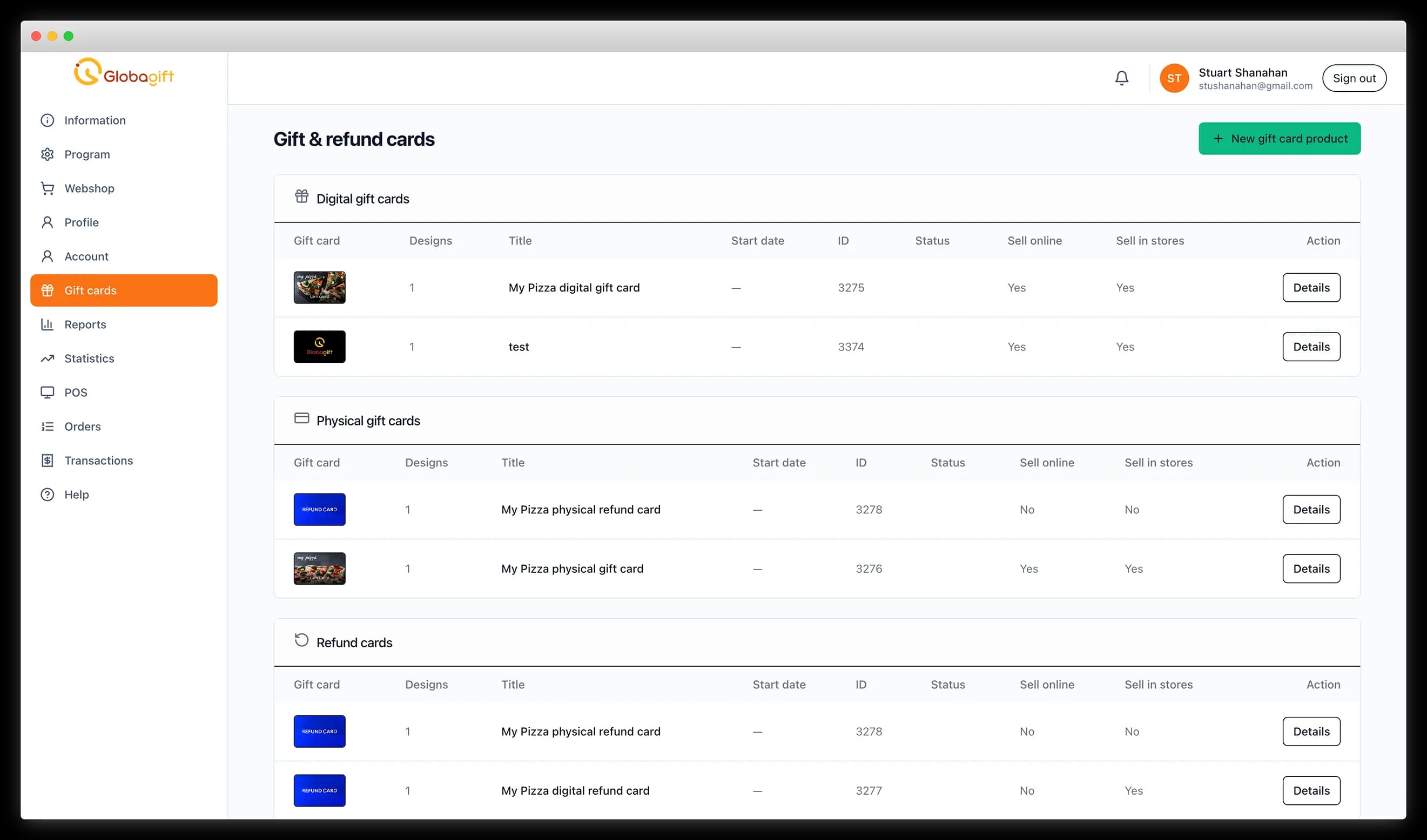
Task: Open POS via the monitor icon
Action: (48, 392)
